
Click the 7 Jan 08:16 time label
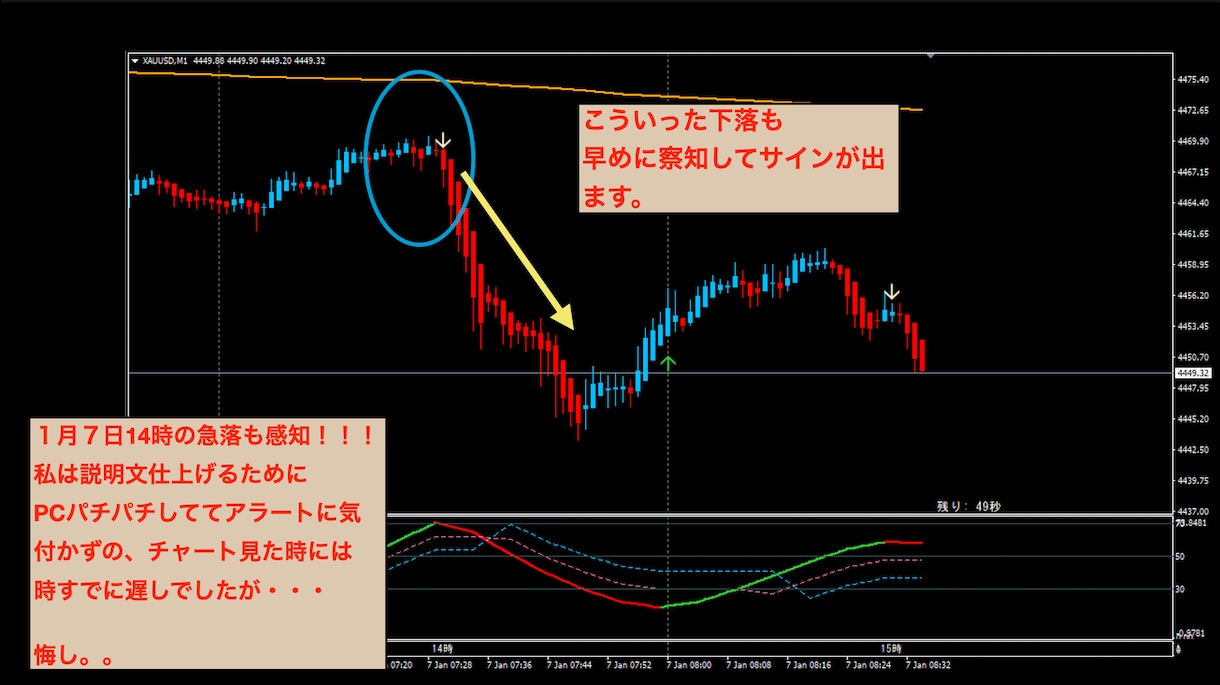(x=810, y=663)
